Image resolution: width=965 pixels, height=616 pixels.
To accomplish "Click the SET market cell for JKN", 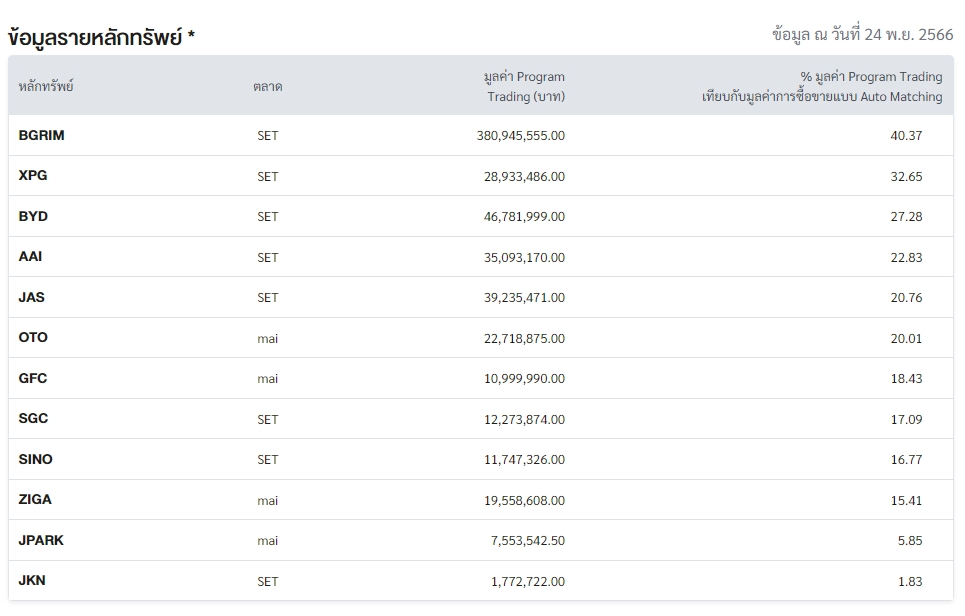I will tap(268, 582).
